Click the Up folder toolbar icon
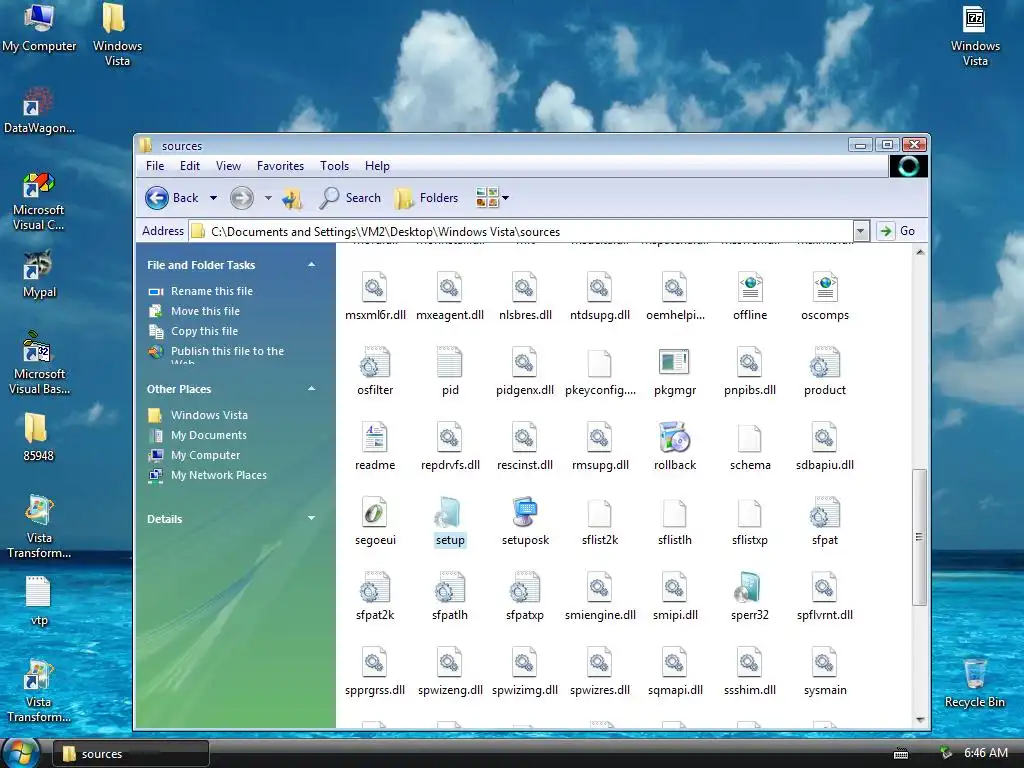 [293, 198]
